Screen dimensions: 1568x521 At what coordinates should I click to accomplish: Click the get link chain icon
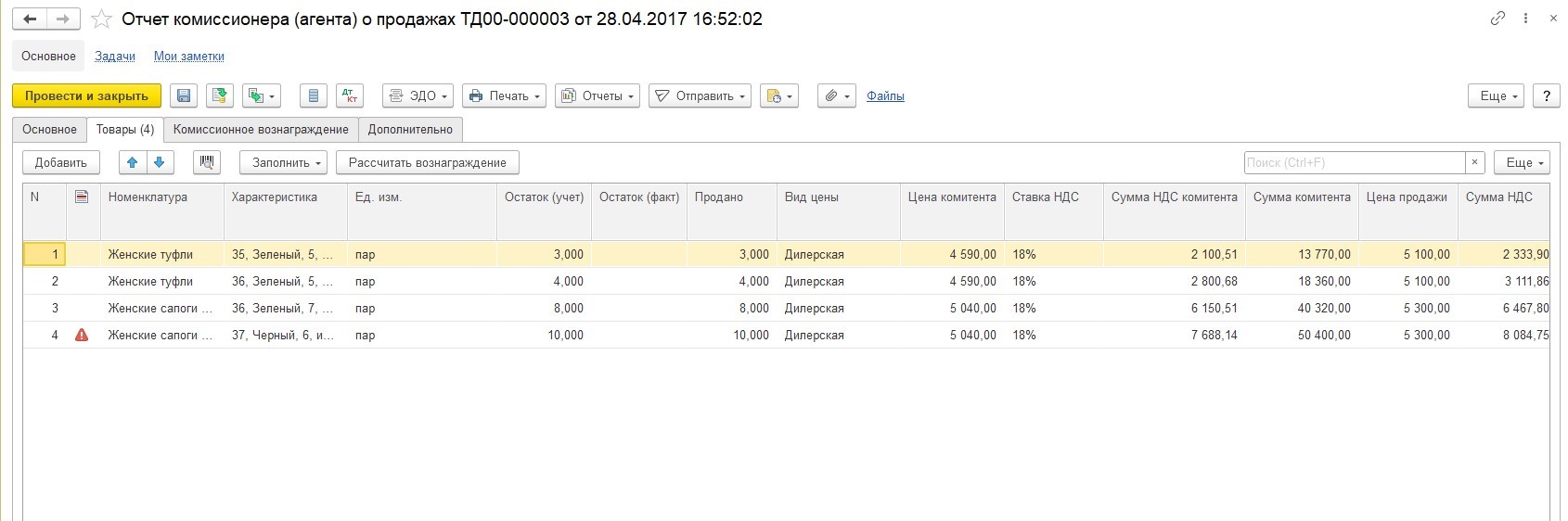click(x=1497, y=19)
